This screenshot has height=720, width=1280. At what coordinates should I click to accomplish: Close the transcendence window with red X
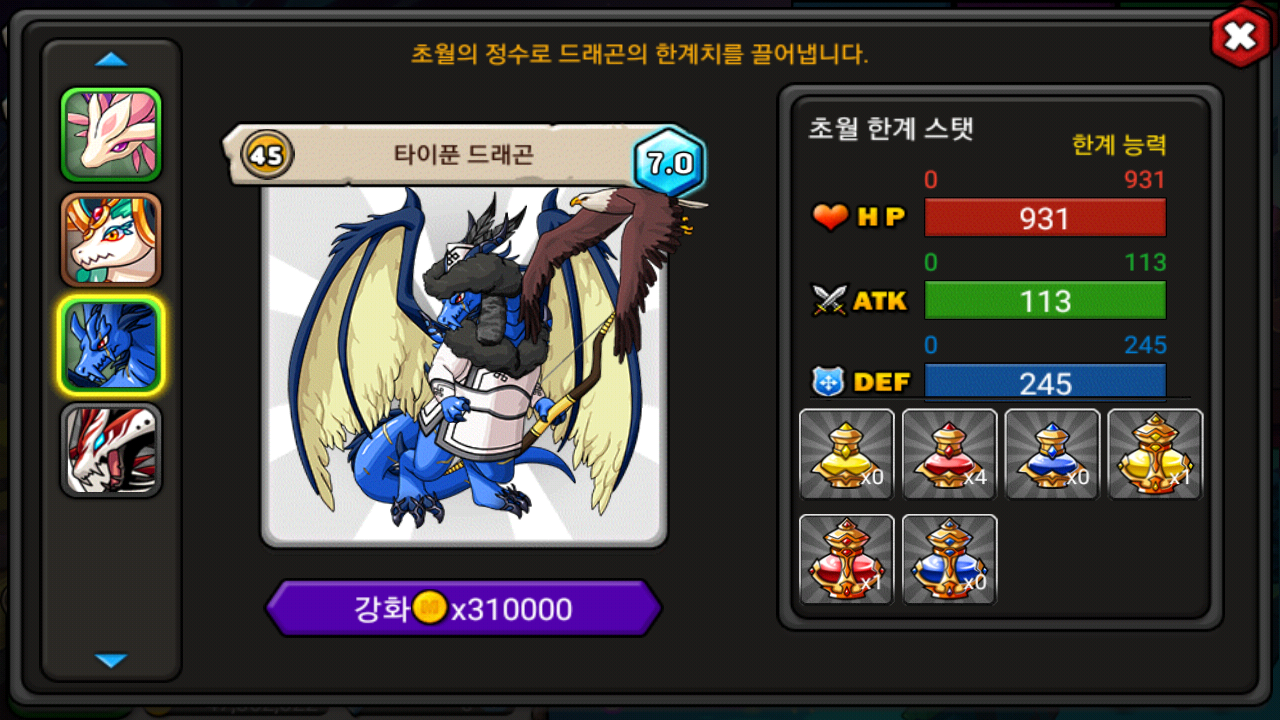[x=1240, y=37]
